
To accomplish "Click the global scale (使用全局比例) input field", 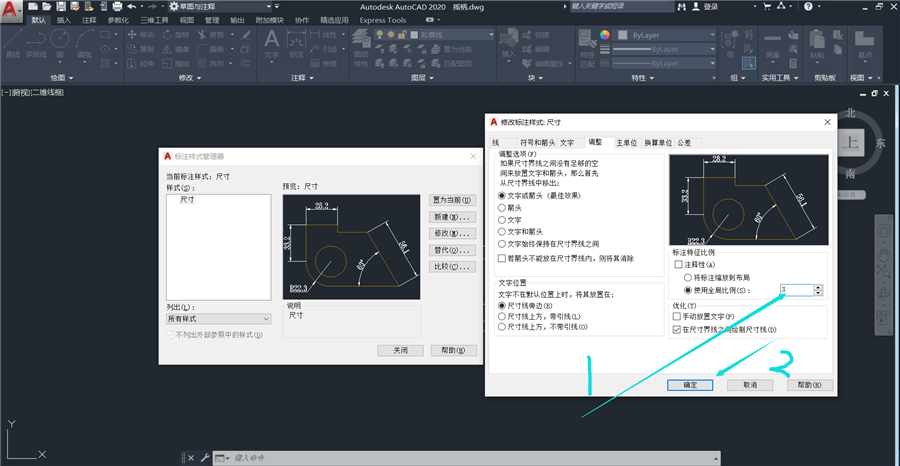I will pos(797,290).
